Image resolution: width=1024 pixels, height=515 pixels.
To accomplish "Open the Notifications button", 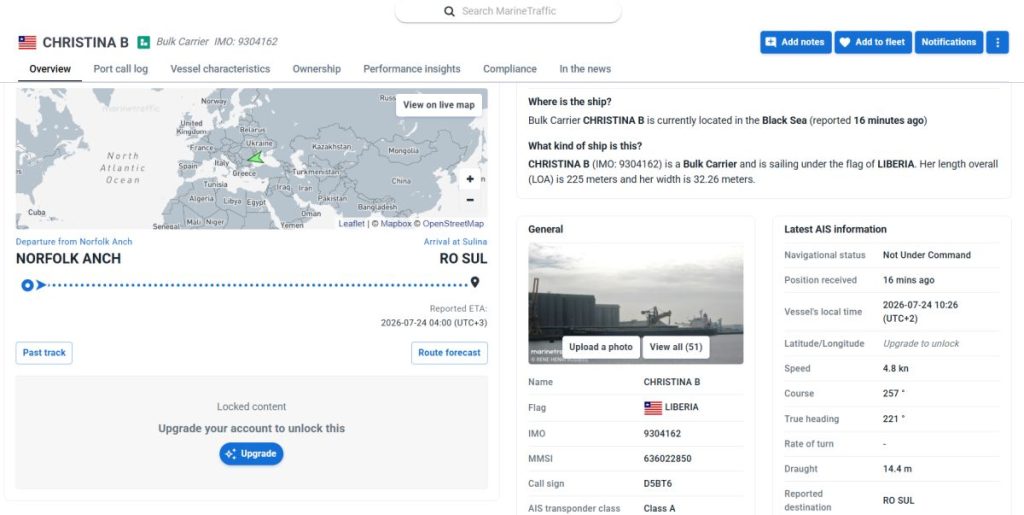I will pyautogui.click(x=949, y=42).
